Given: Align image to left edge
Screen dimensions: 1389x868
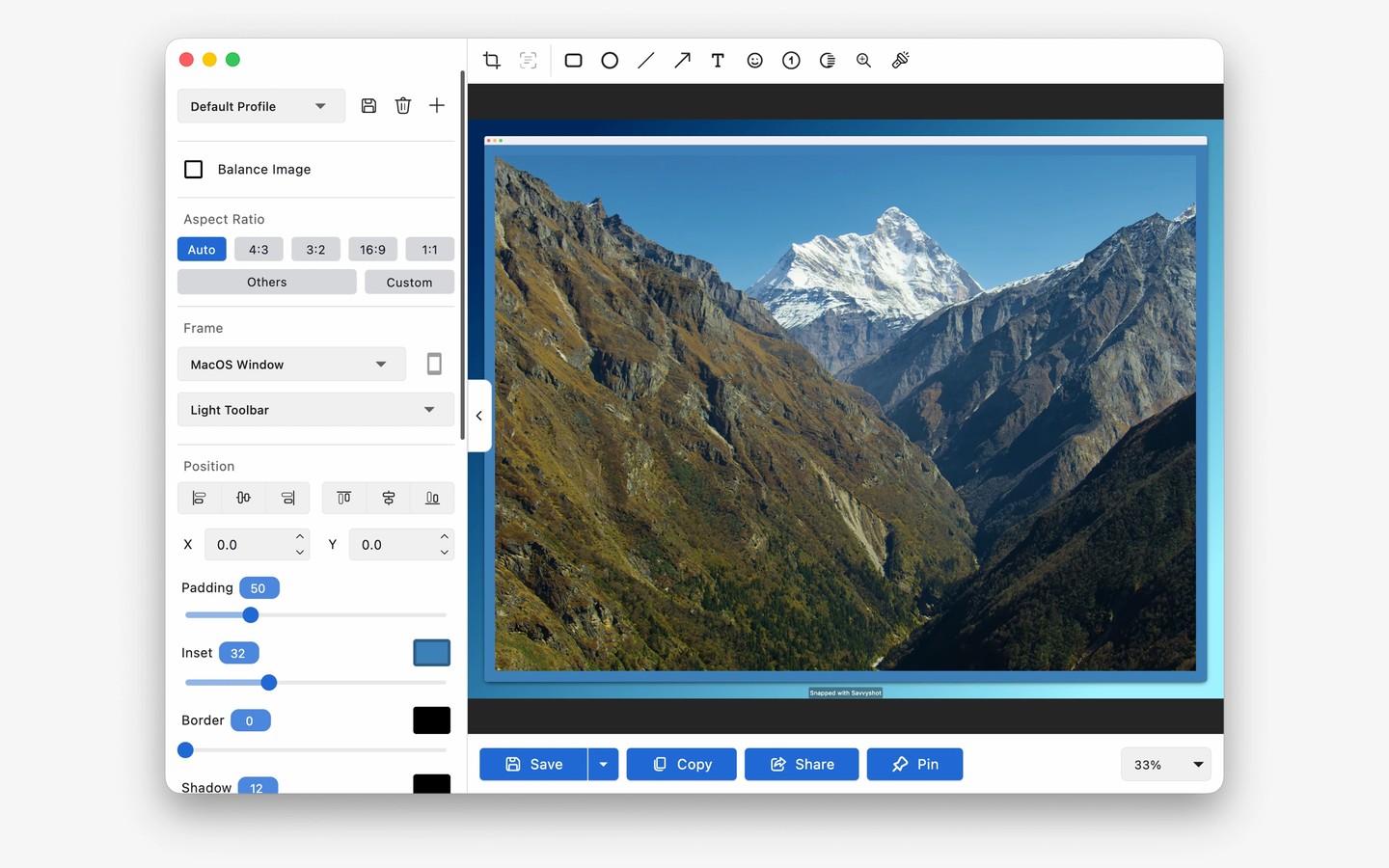Looking at the screenshot, I should coord(199,498).
